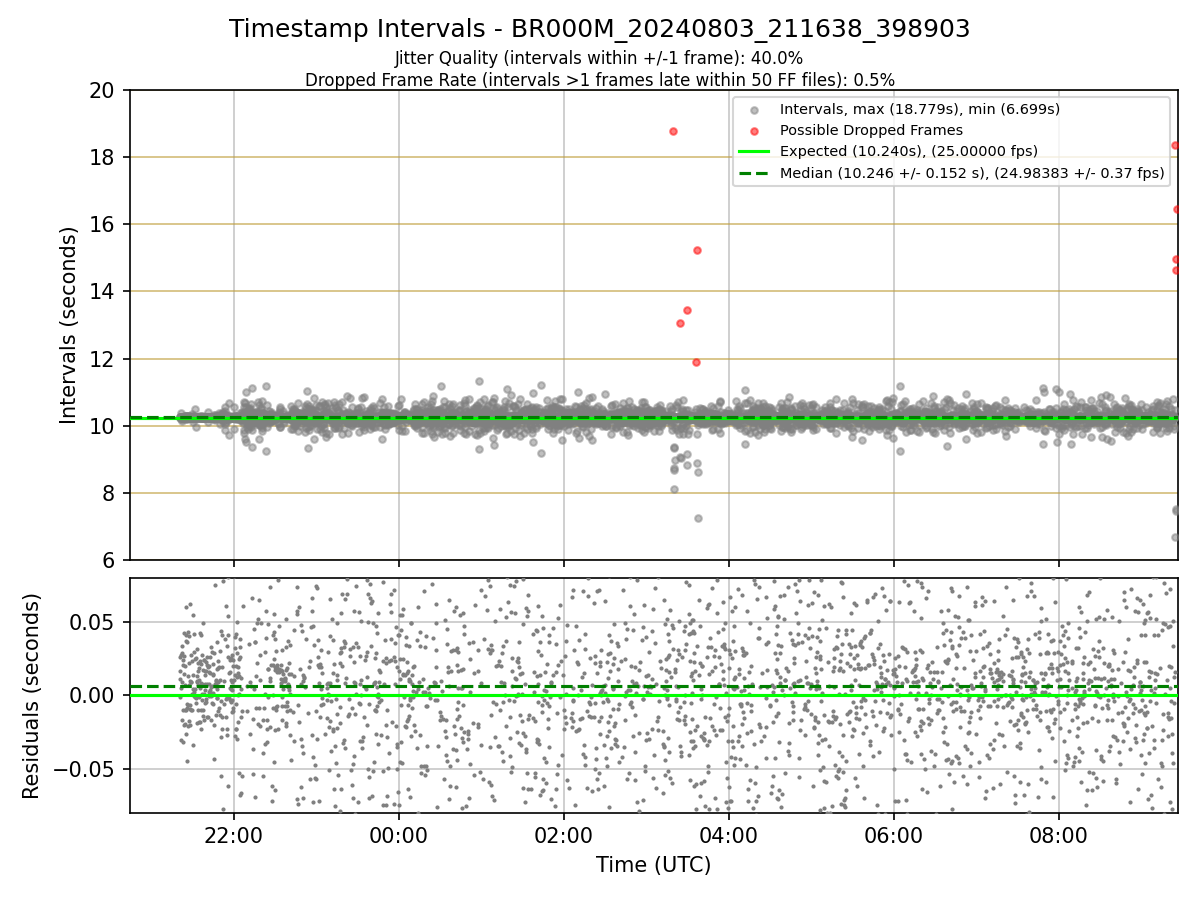The width and height of the screenshot is (1200, 900).
Task: Click the 'Intervals, max (18.779s), min (6.699s)' legend entry
Action: [x=920, y=109]
